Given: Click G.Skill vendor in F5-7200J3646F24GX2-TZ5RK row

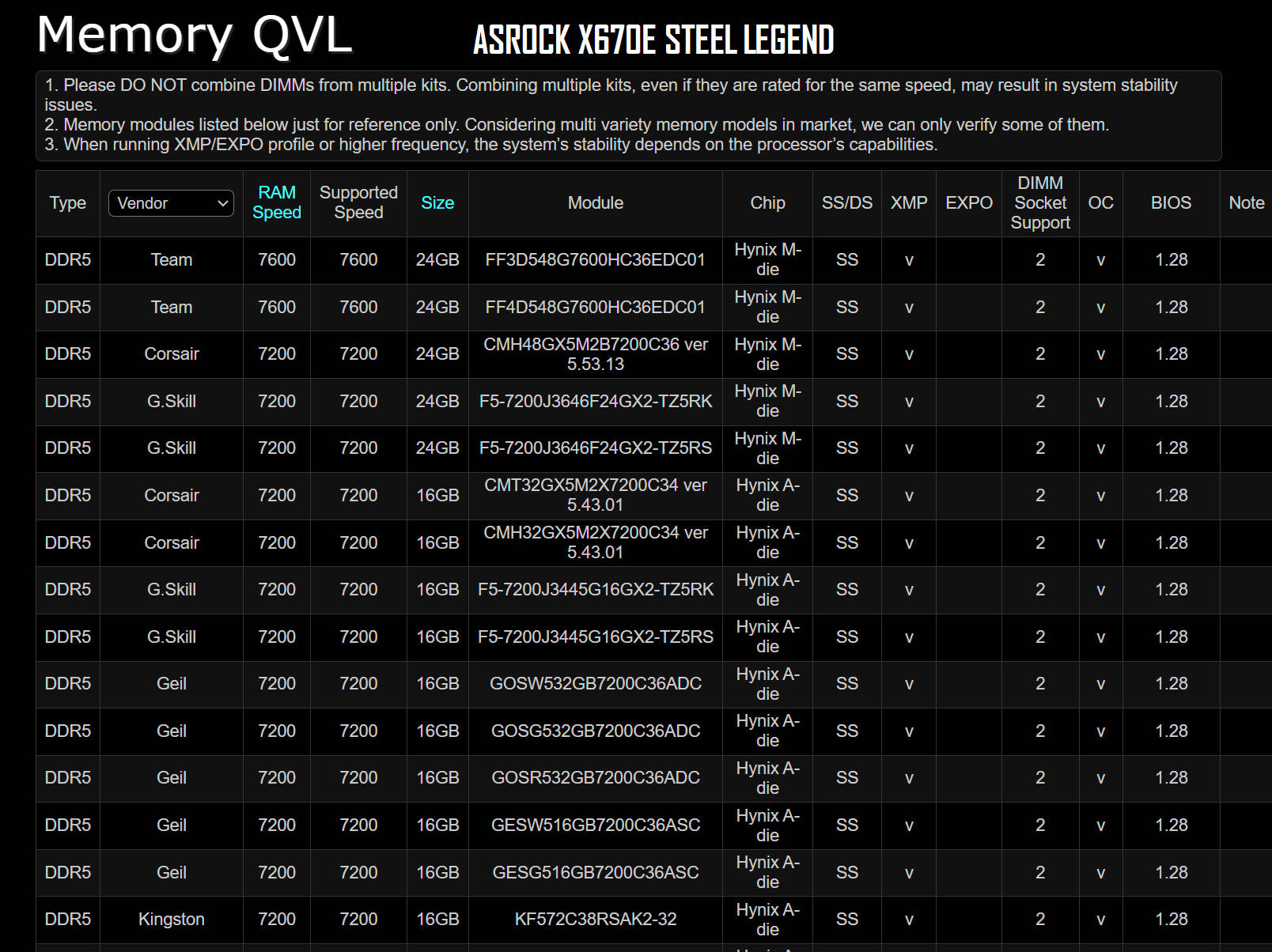Looking at the screenshot, I should pyautogui.click(x=172, y=402).
